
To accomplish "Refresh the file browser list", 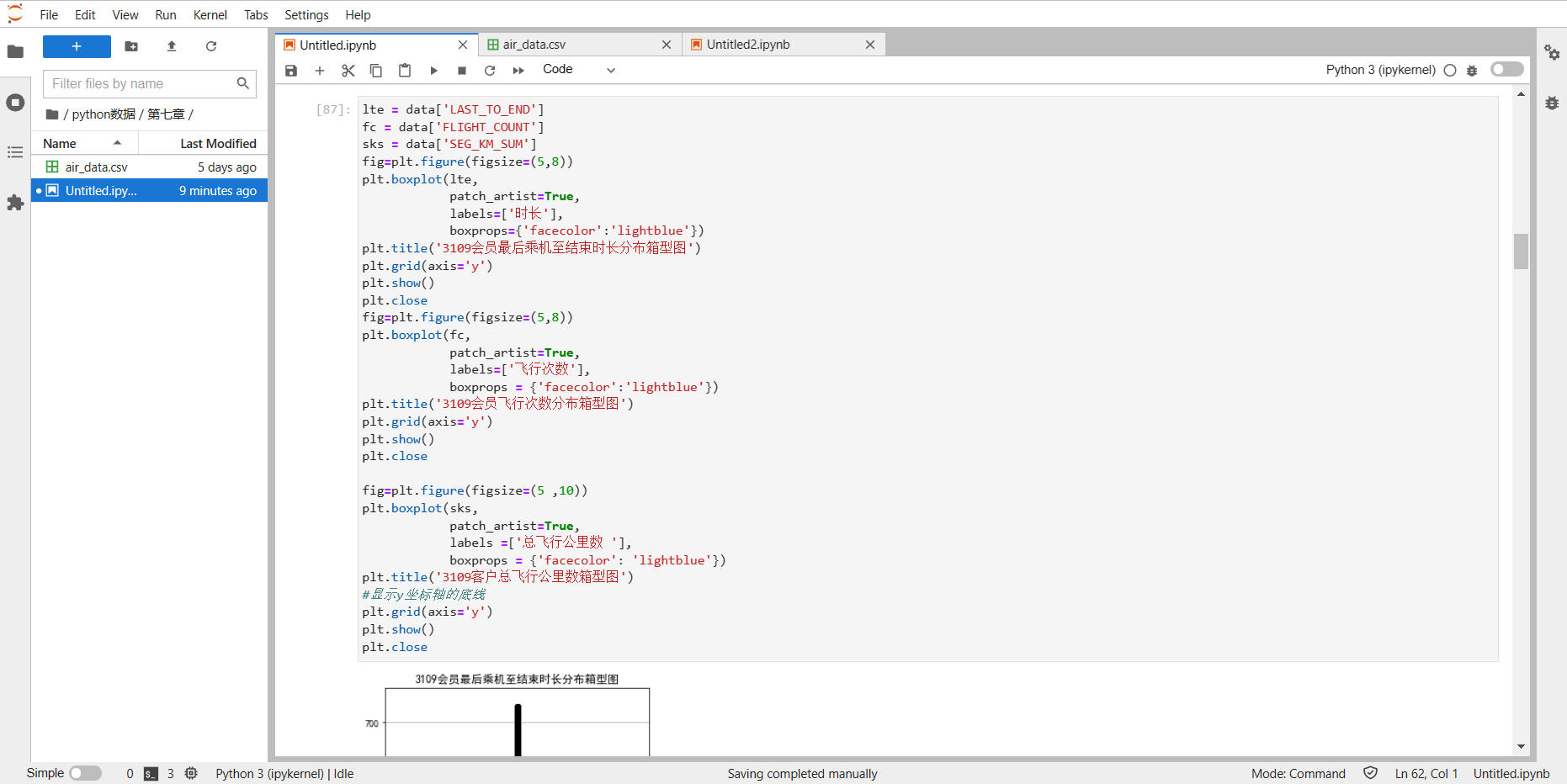I will click(211, 46).
